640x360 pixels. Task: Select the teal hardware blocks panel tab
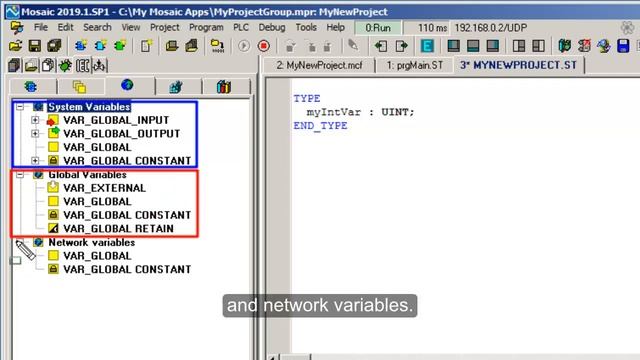(176, 87)
